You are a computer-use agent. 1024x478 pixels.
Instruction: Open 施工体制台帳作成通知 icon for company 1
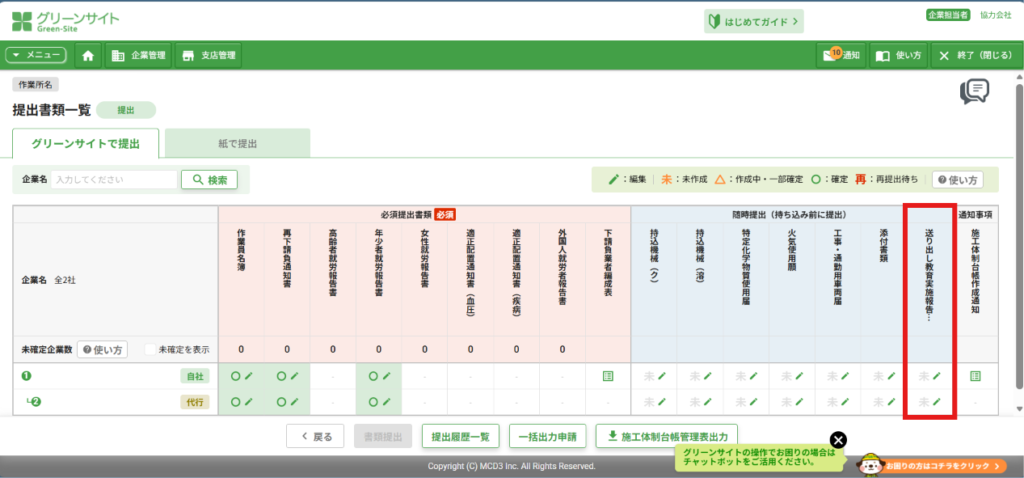coord(975,376)
